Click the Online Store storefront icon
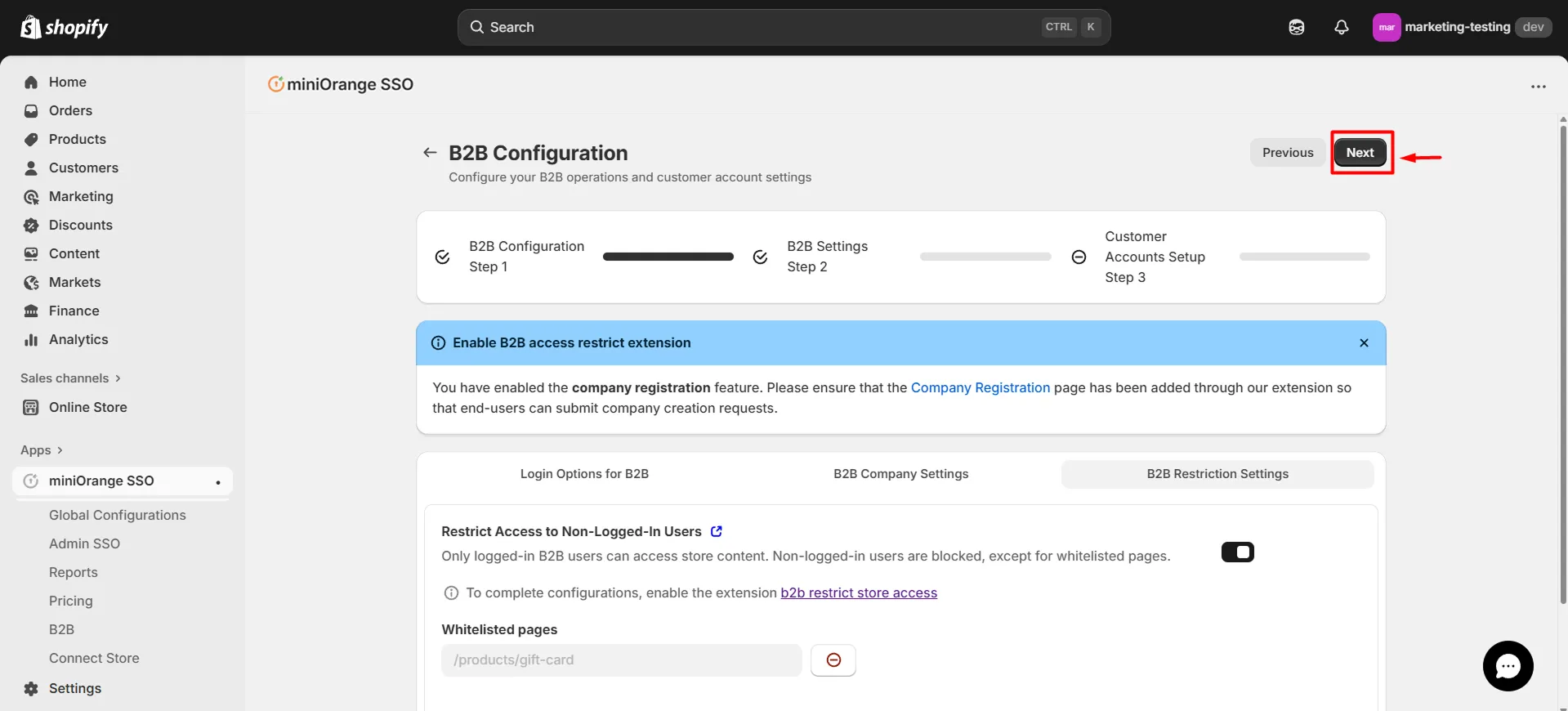This screenshot has width=1568, height=711. (x=31, y=407)
